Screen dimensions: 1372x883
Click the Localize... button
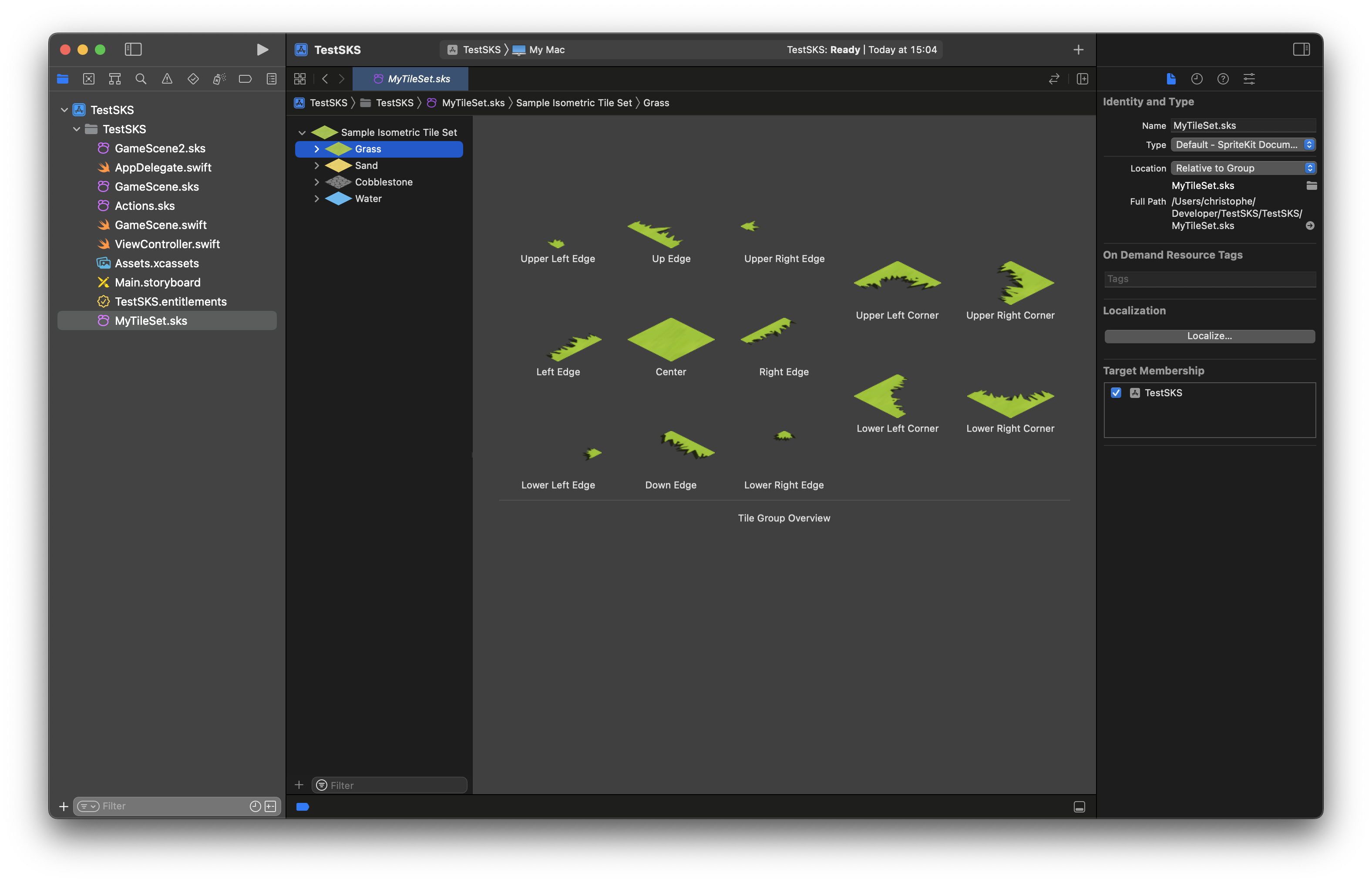pyautogui.click(x=1209, y=337)
